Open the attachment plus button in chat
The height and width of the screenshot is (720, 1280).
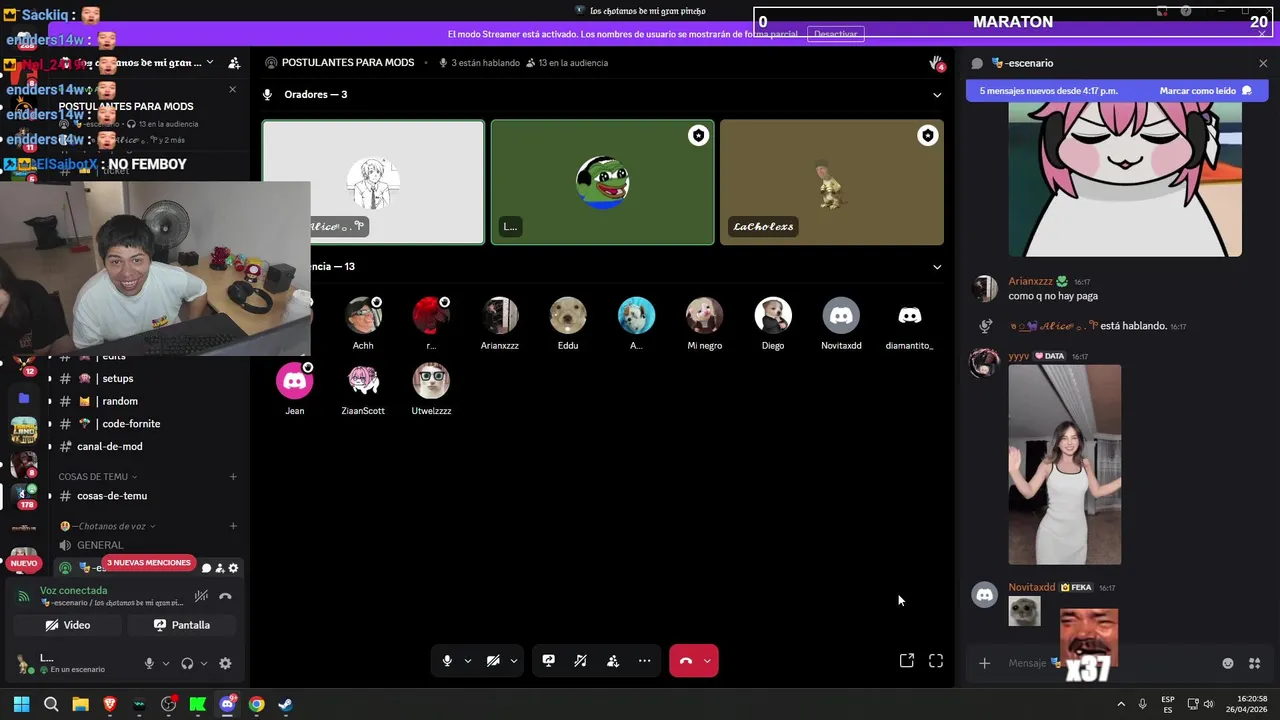(x=984, y=663)
